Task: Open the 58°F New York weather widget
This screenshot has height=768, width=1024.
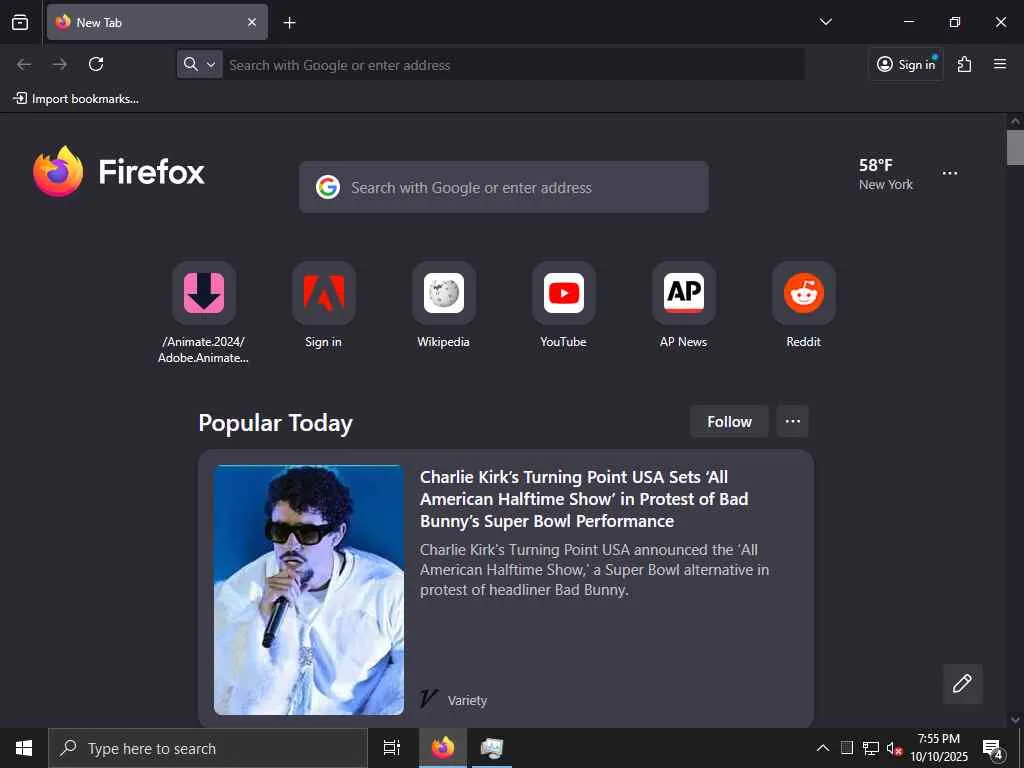Action: click(886, 174)
